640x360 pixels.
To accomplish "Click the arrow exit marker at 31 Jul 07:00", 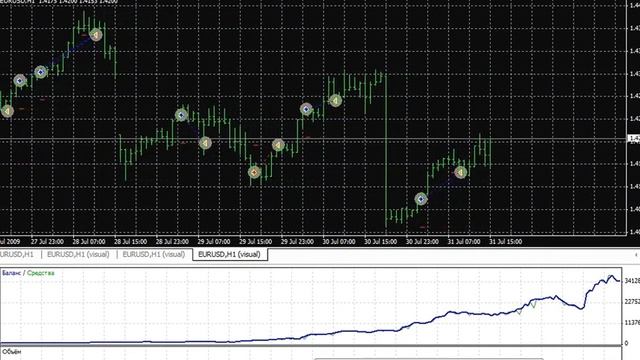I will pyautogui.click(x=461, y=172).
